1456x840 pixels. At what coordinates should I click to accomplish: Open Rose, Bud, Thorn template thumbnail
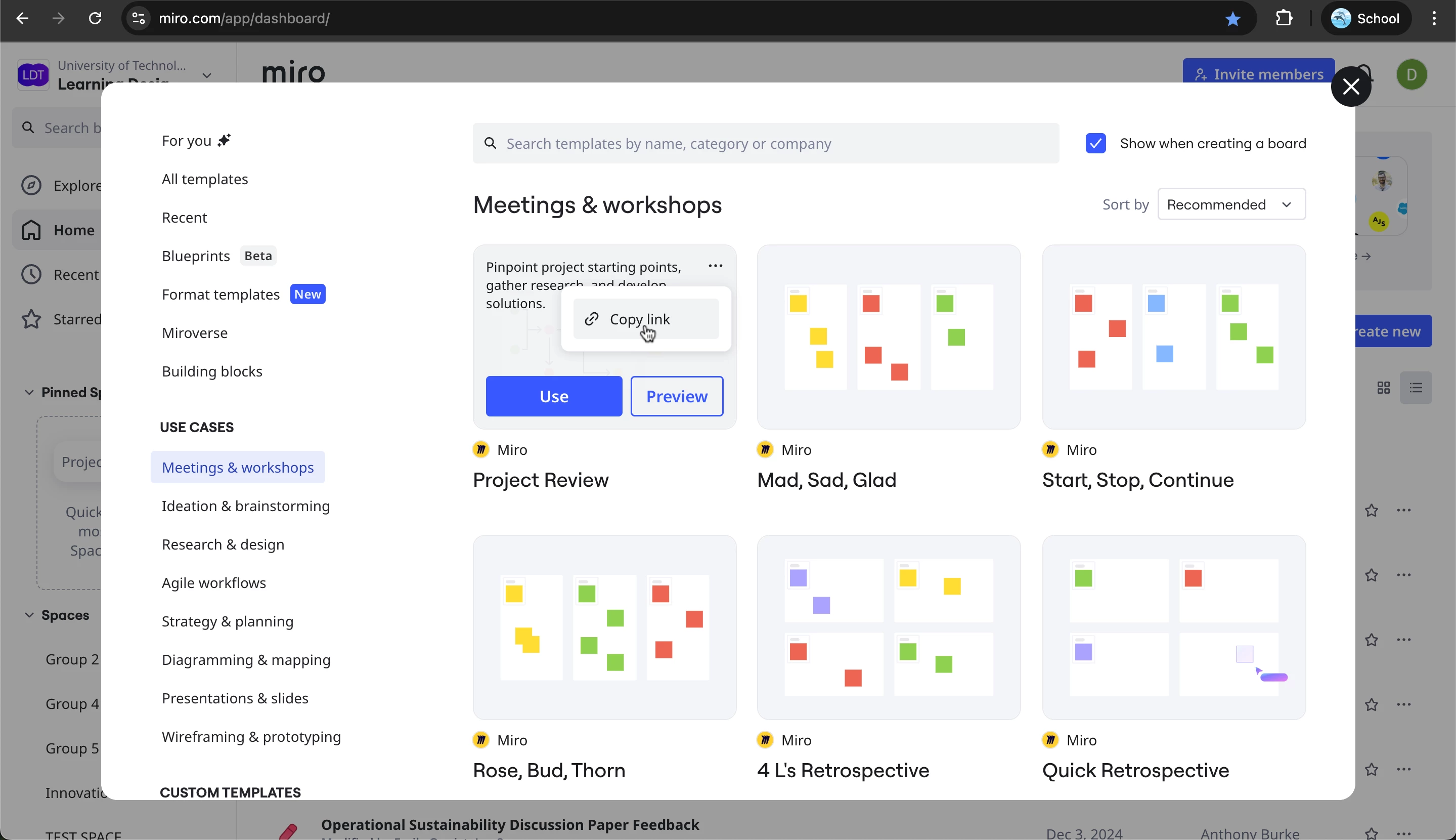tap(604, 627)
